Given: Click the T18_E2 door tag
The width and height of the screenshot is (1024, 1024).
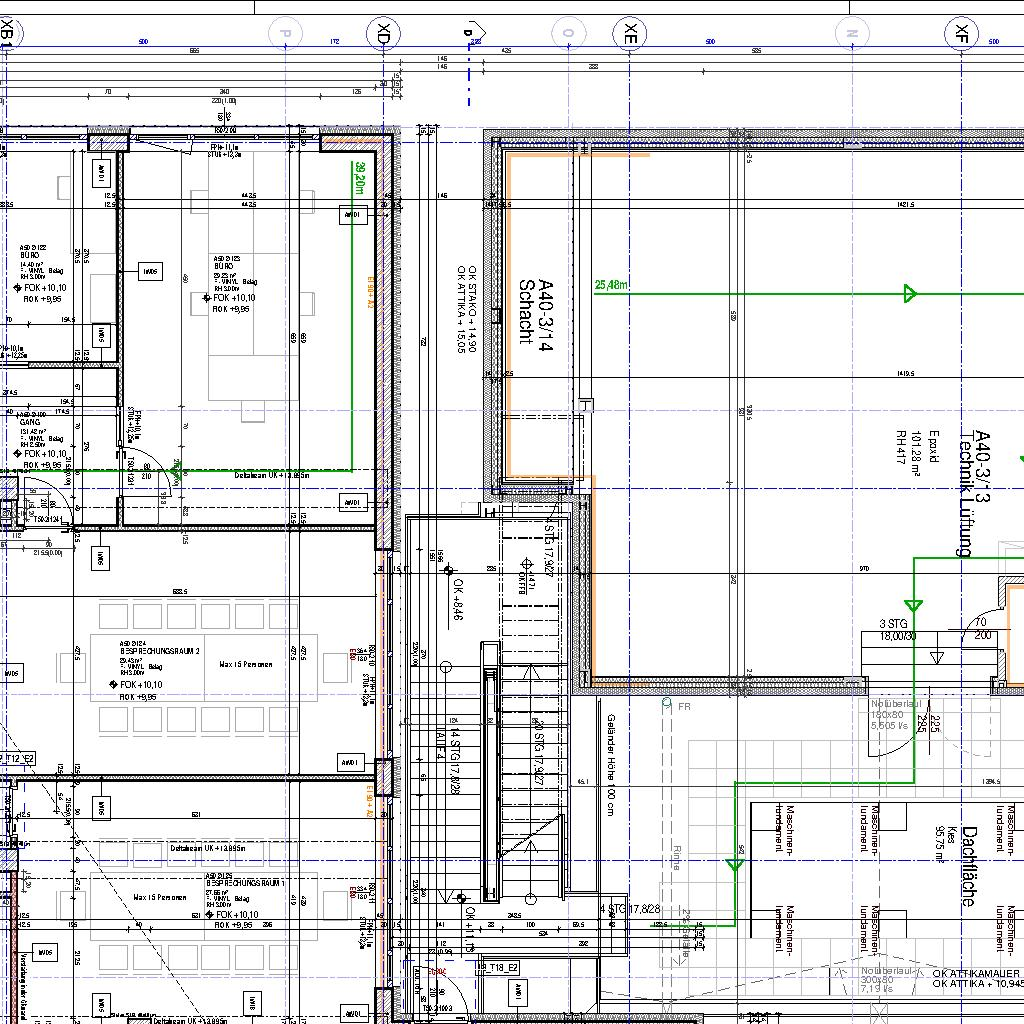Looking at the screenshot, I should pyautogui.click(x=500, y=967).
